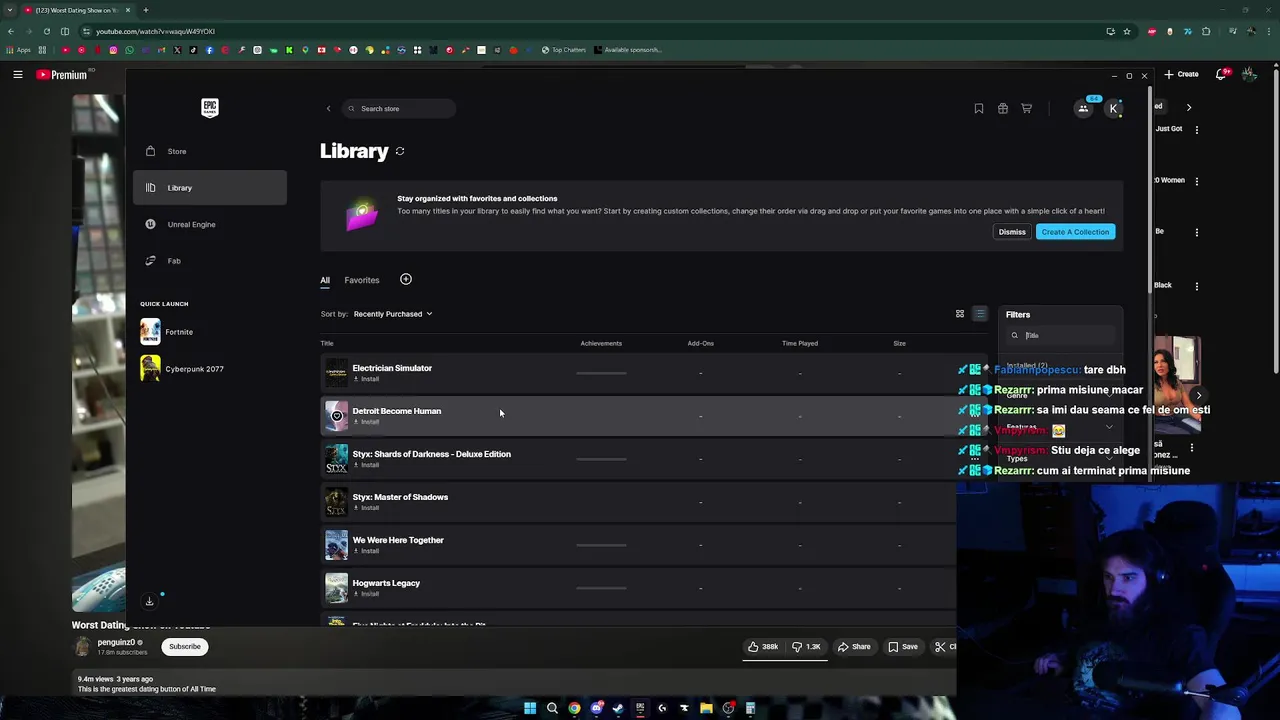Go back with the left chevron arrow
This screenshot has height=720, width=1280.
(x=328, y=108)
